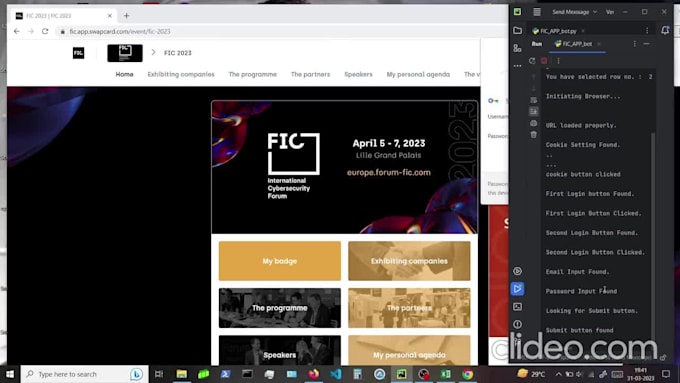Viewport: 680px width, 383px height.
Task: Open the Run panel three-dots options
Action: [x=634, y=44]
